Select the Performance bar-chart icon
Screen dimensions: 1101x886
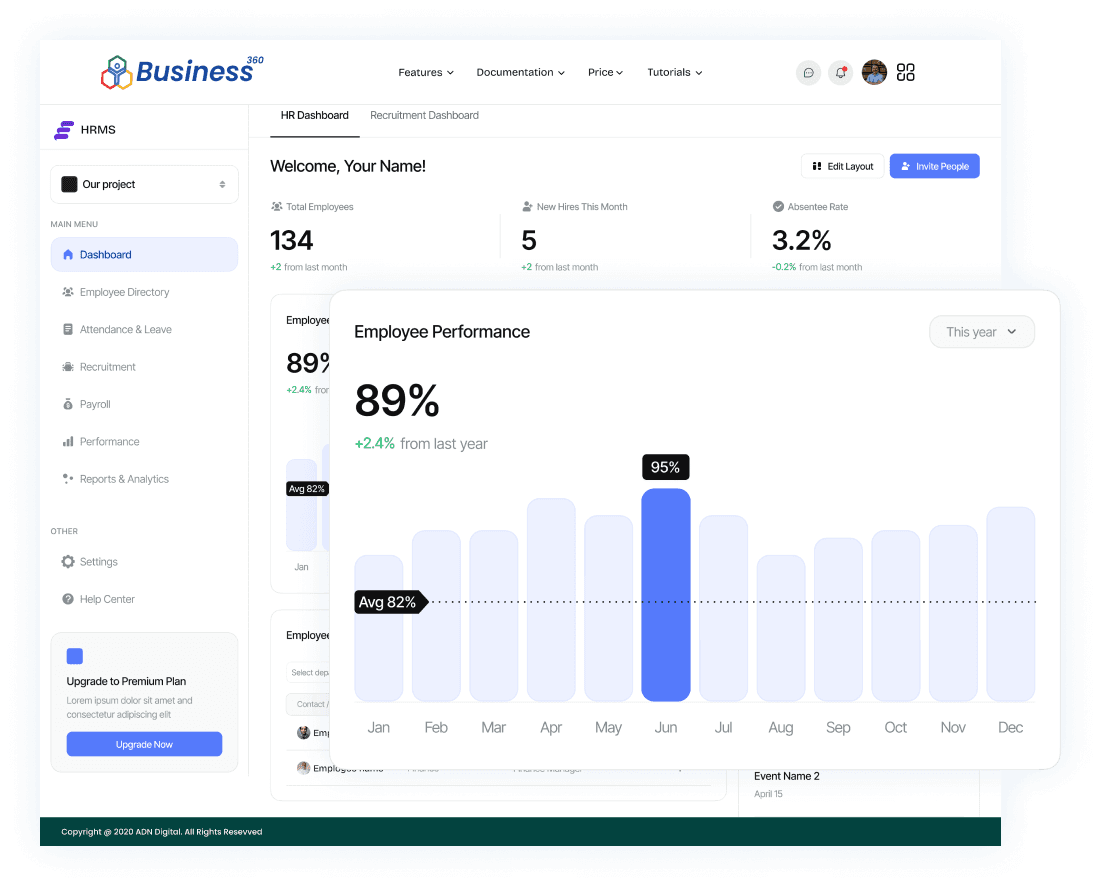coord(68,441)
